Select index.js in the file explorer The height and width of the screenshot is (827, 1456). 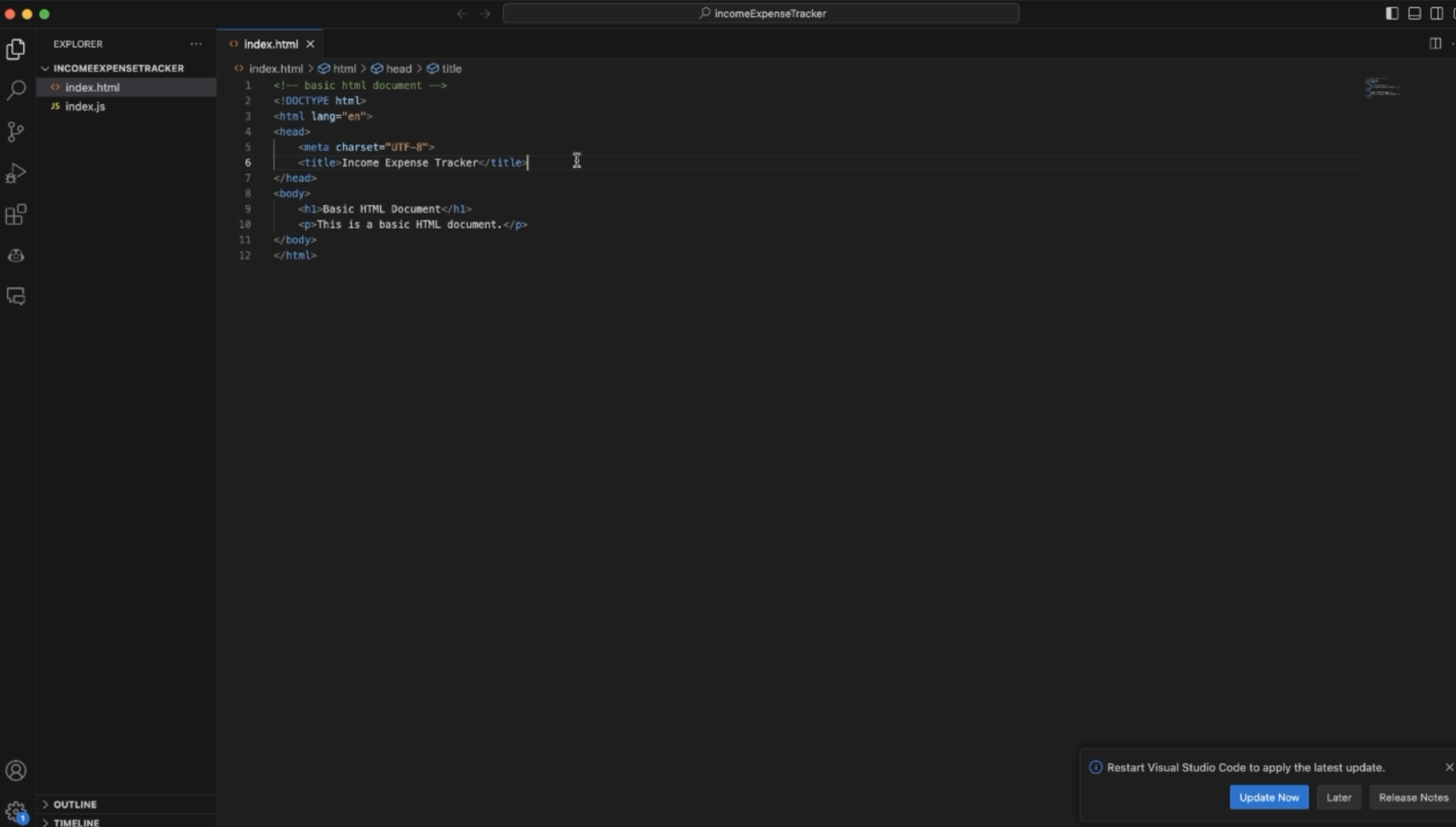85,107
